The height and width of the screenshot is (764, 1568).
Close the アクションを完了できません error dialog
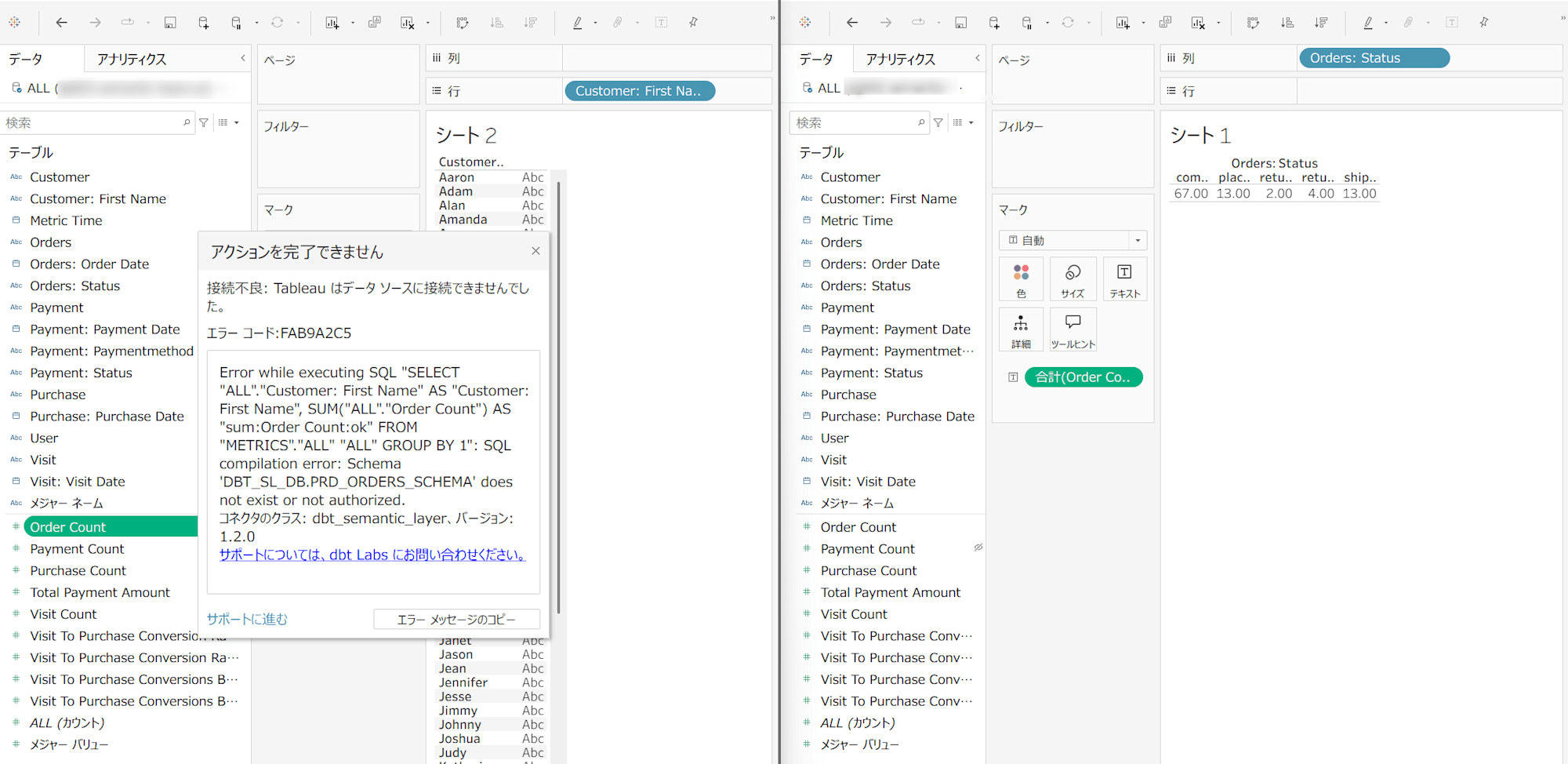[535, 251]
